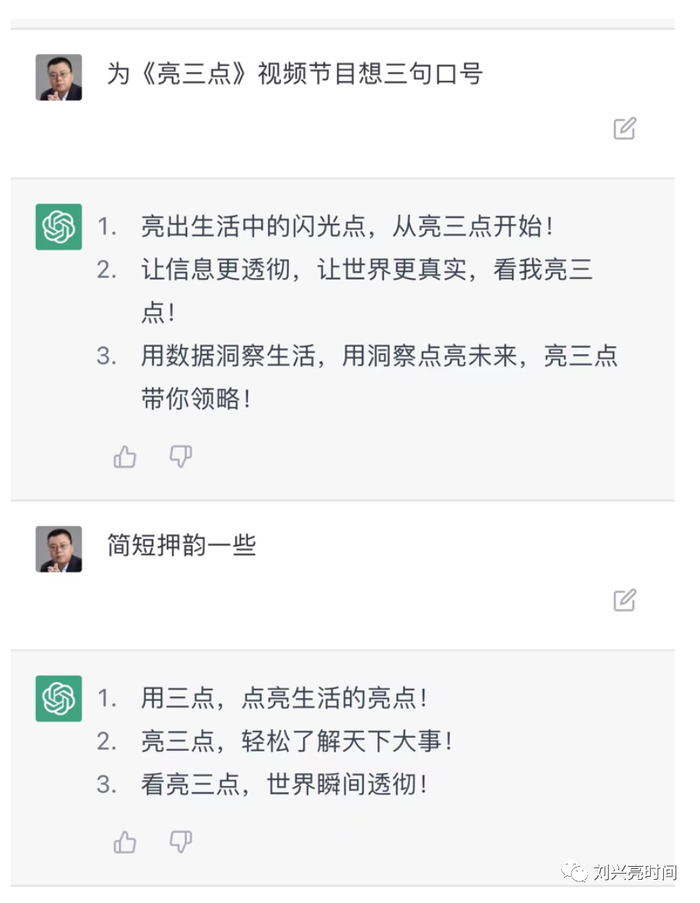Dislike the shorter rhyming slogans reply
Image resolution: width=700 pixels, height=903 pixels.
(180, 842)
